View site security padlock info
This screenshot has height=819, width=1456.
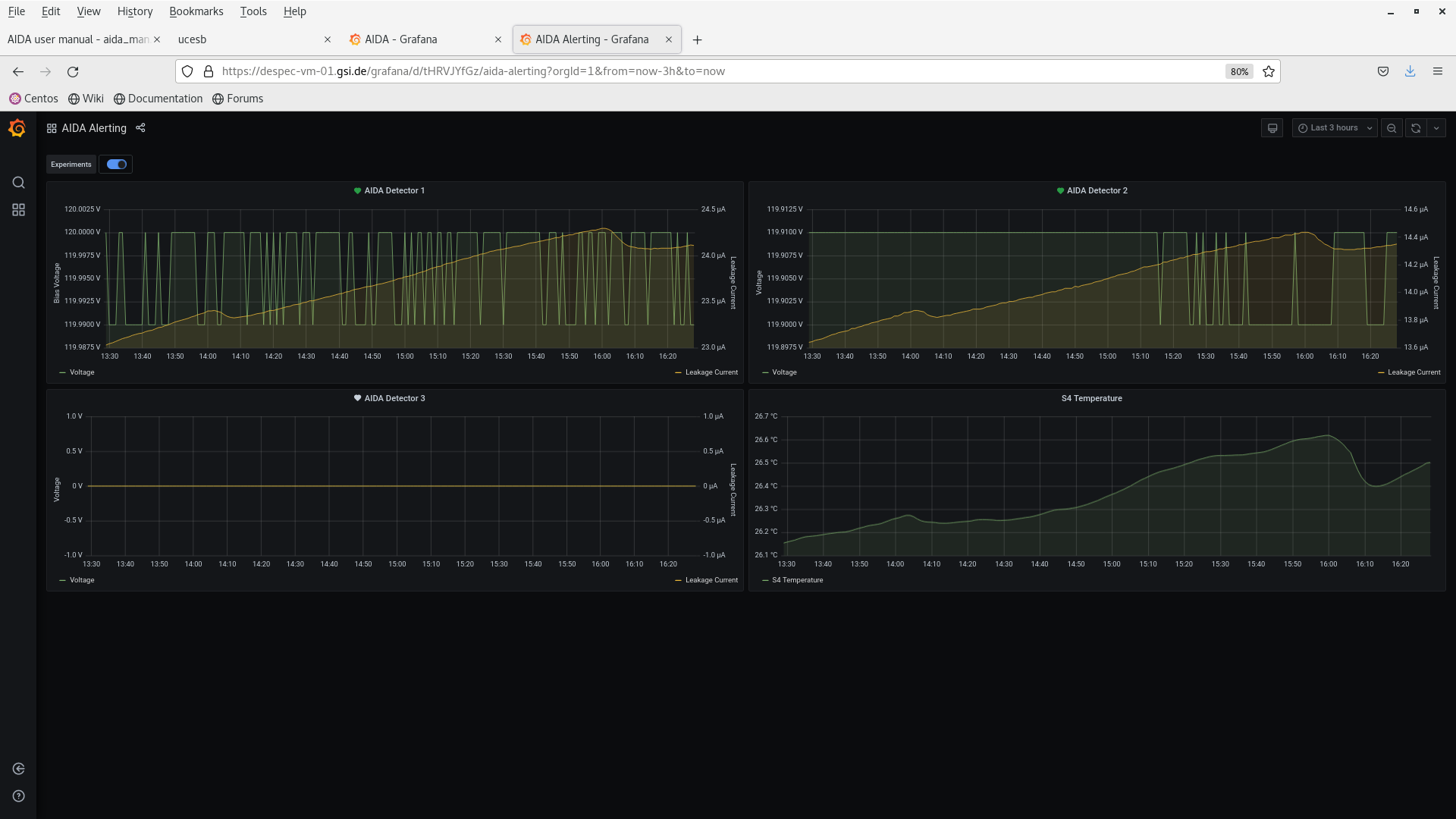[209, 71]
